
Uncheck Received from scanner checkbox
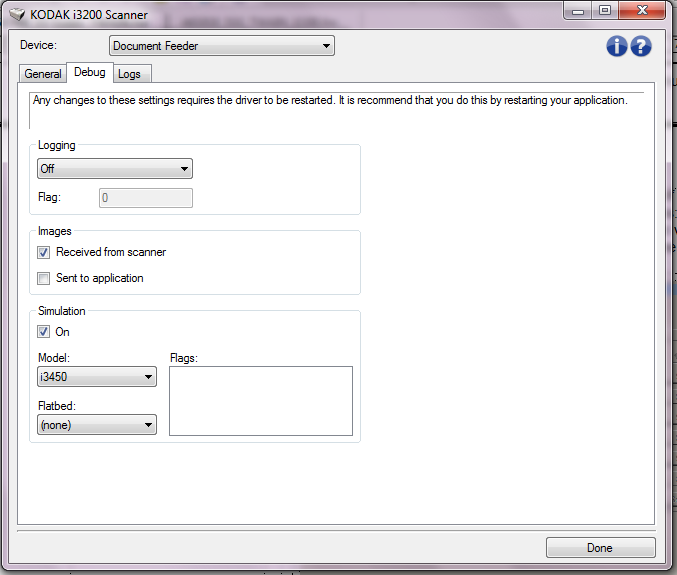tap(44, 253)
